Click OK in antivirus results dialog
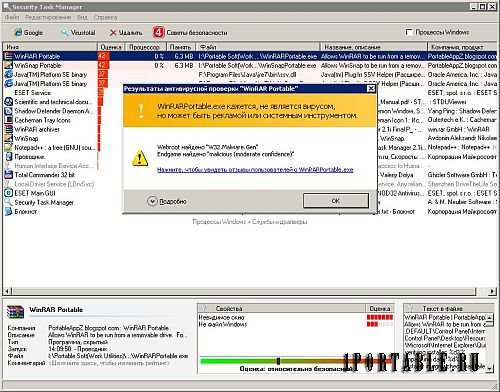Screen dimensions: 500x392 (336, 201)
